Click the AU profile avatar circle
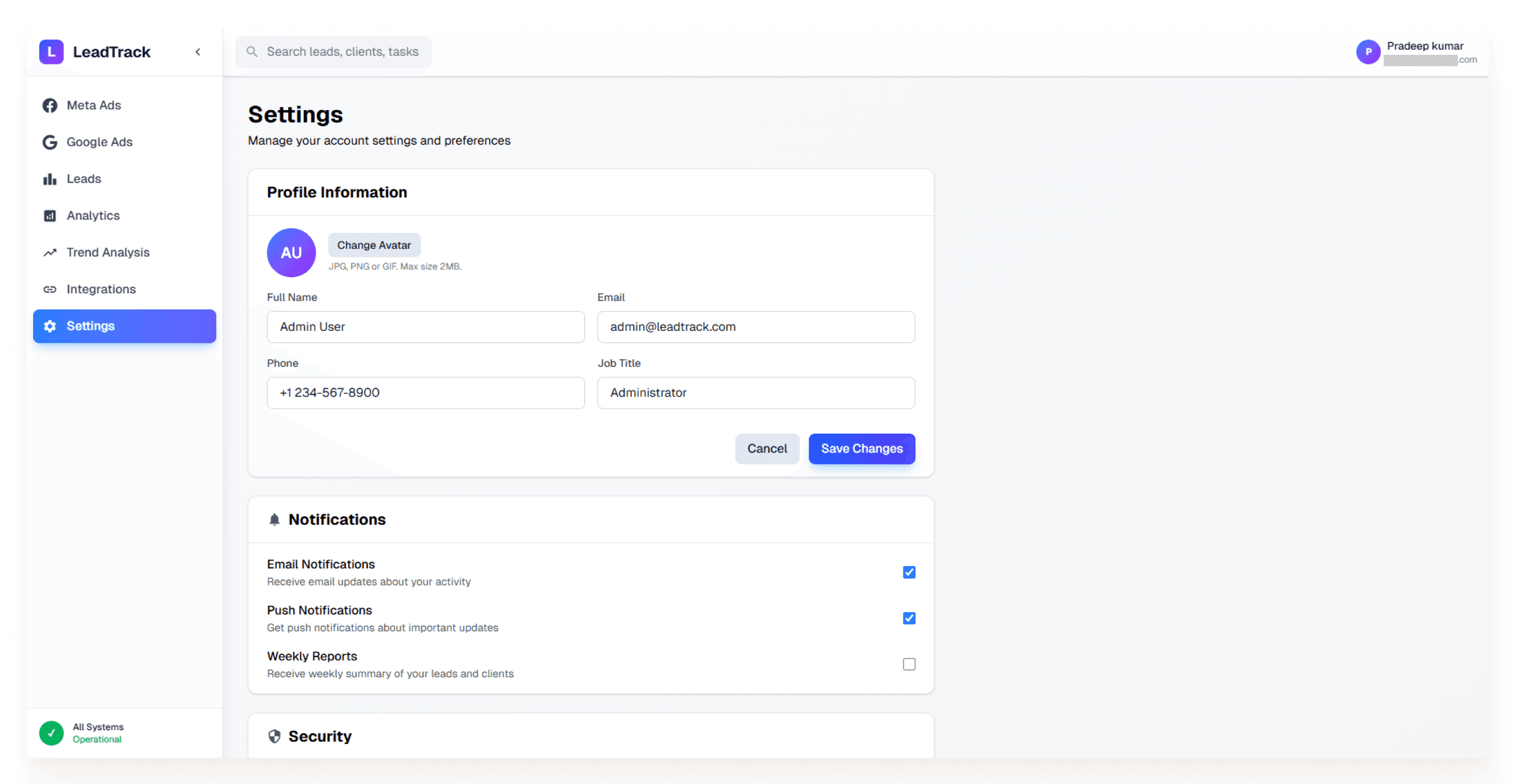This screenshot has height=784, width=1516. 291,252
